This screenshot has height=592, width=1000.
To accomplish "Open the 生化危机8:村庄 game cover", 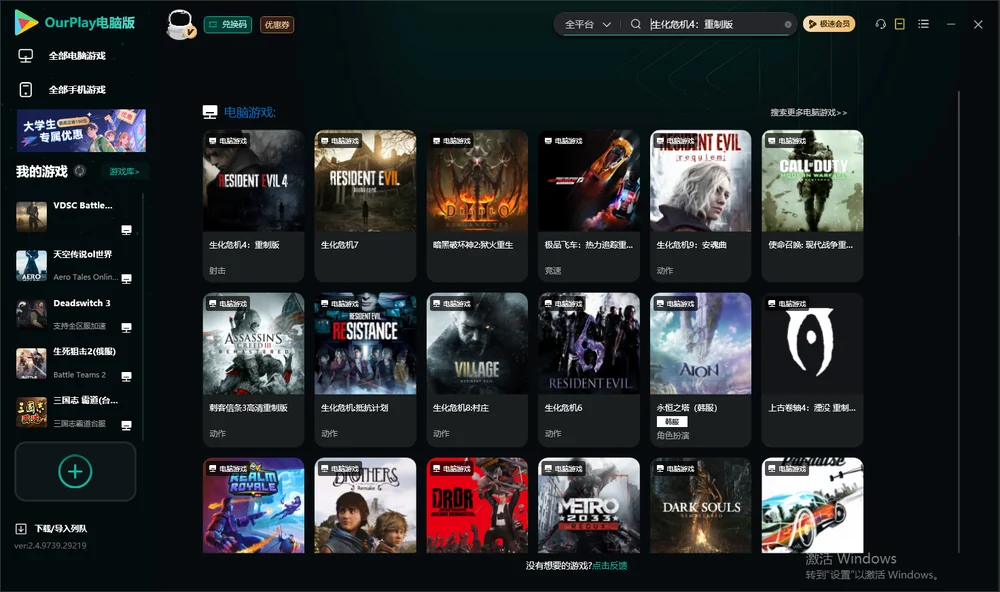I will 477,344.
